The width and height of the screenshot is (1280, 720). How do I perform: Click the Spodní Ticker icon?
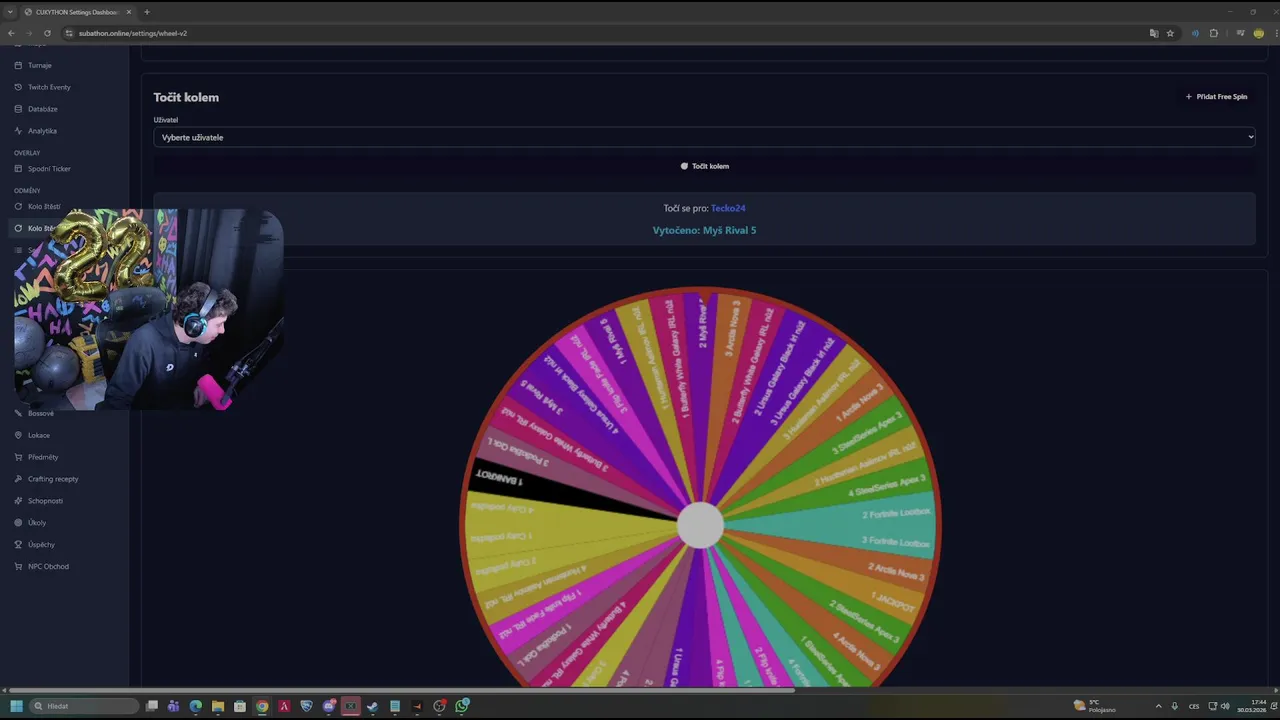coord(18,169)
